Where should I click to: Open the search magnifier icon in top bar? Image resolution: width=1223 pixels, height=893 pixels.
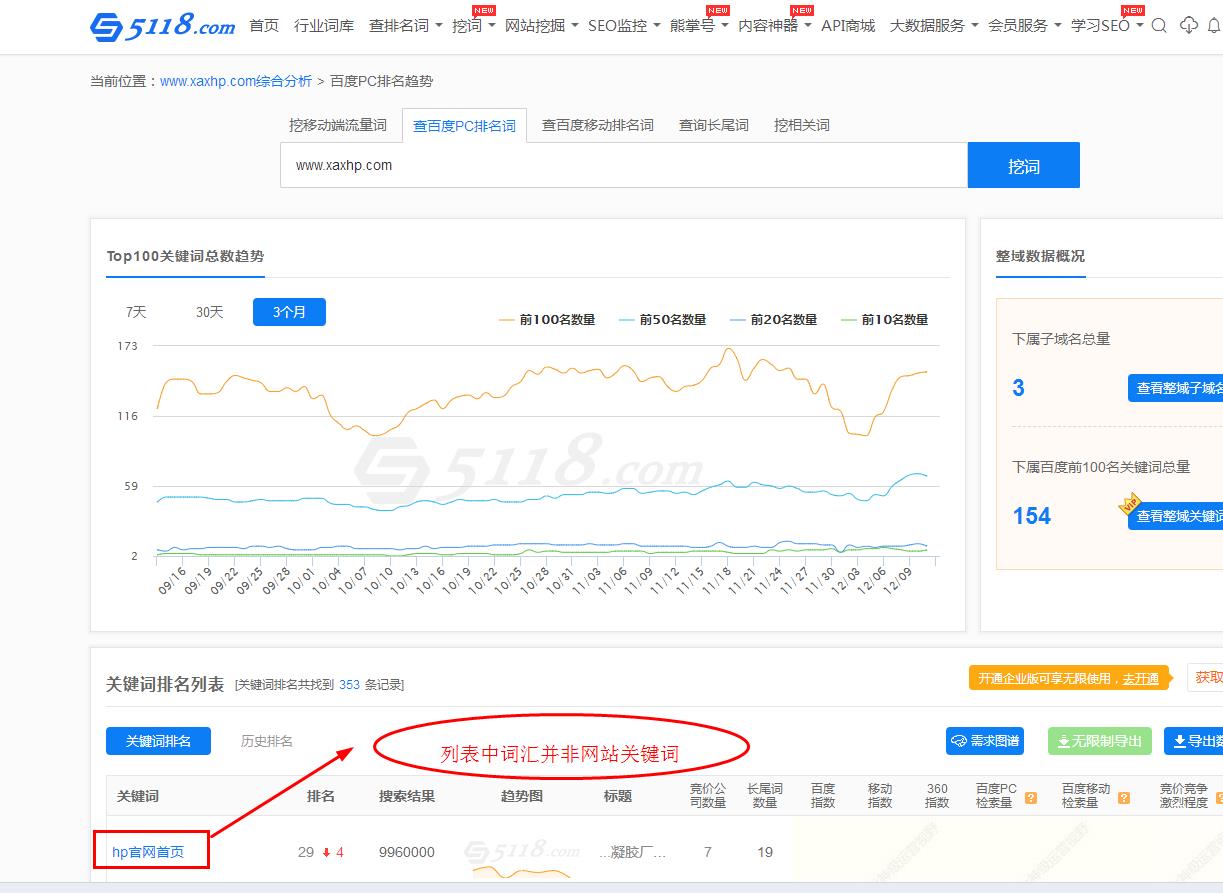point(1158,25)
